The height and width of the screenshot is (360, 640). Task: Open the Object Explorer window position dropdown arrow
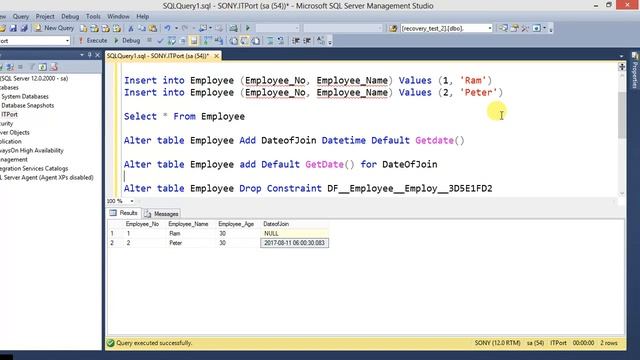(x=82, y=55)
